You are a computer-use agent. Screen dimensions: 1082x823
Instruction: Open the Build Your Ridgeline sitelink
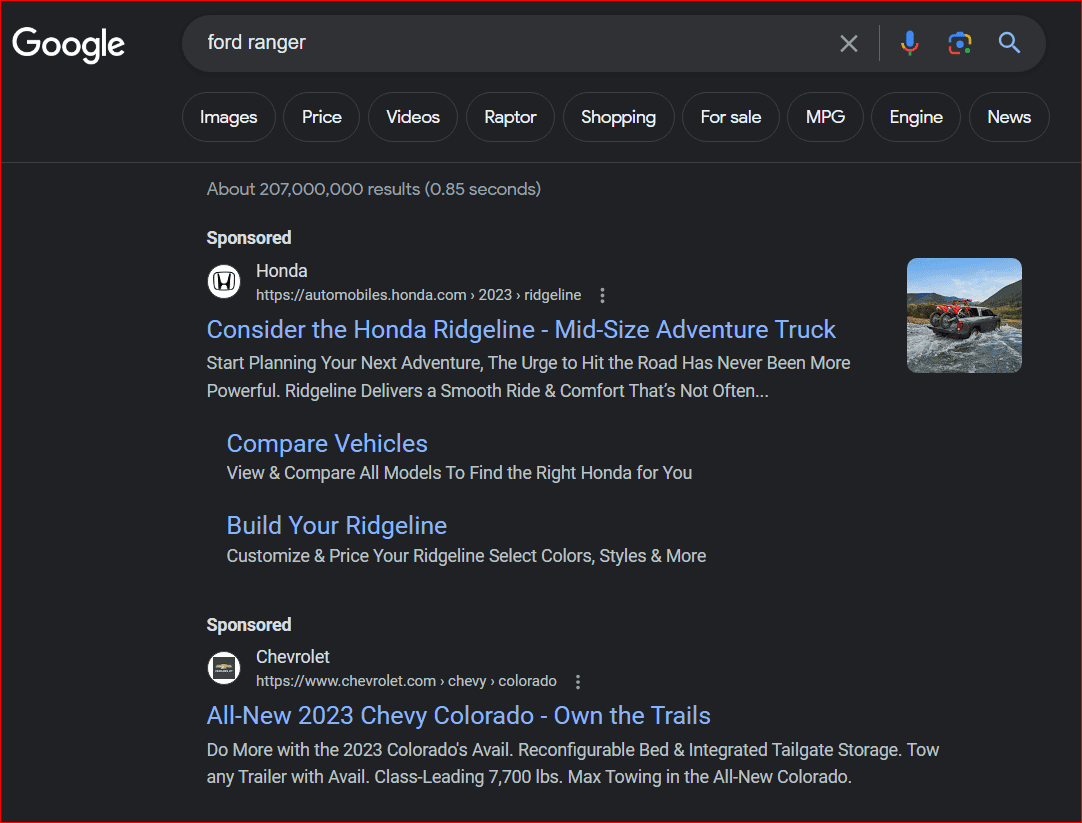[x=337, y=526]
